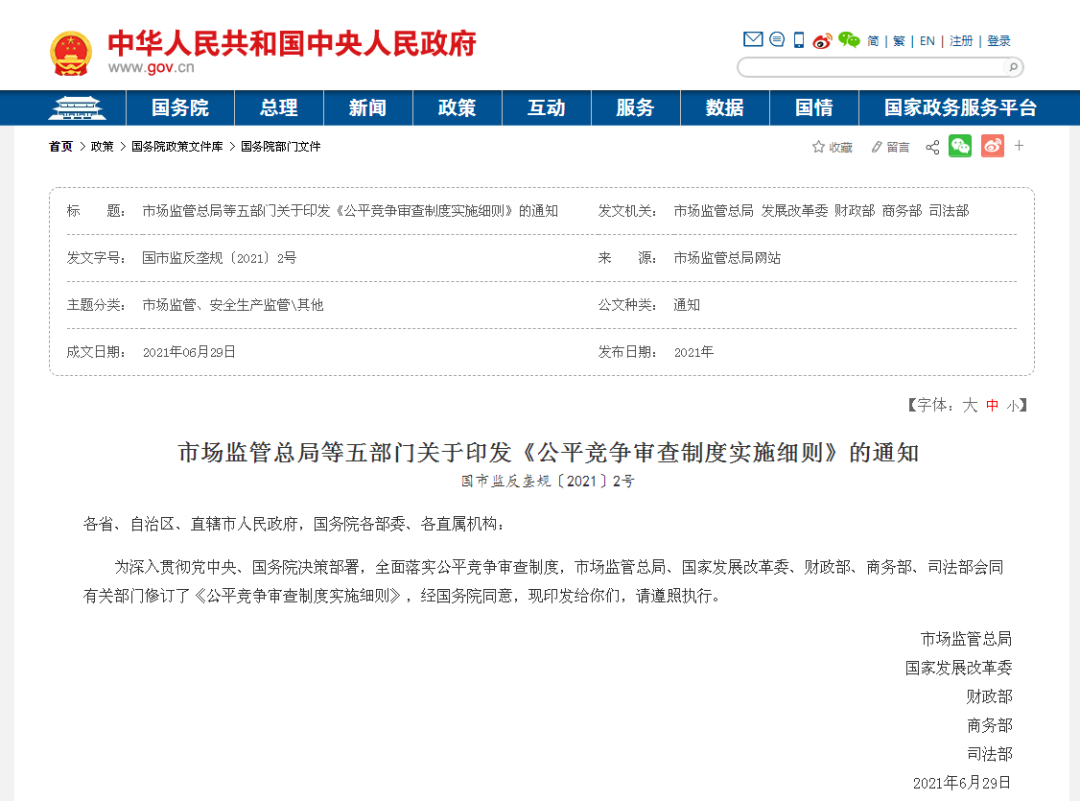Click the magnifier icon to search
This screenshot has width=1080, height=801.
click(1011, 67)
